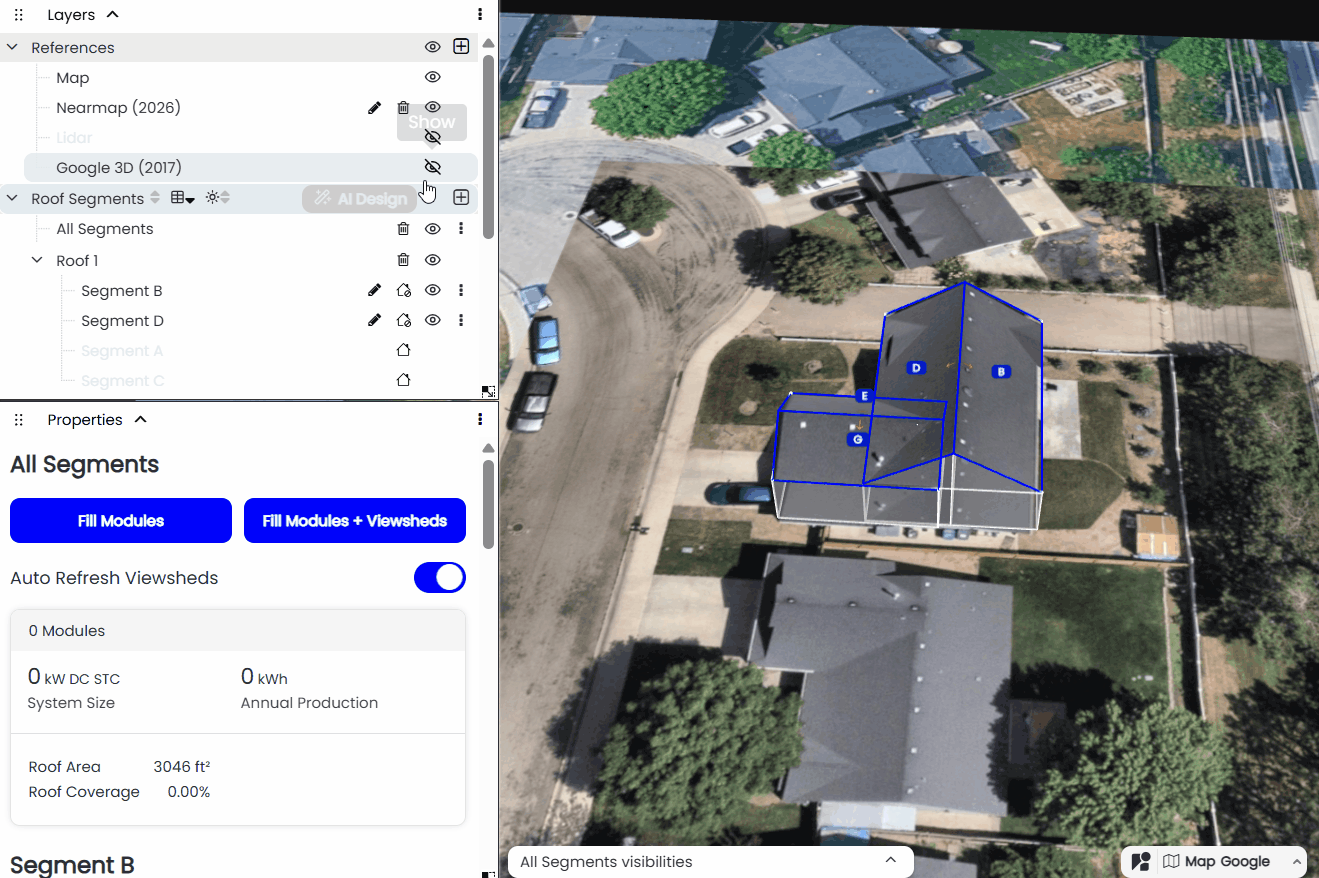1319x878 pixels.
Task: Click the Layers panel vertical scrollbar
Action: click(488, 147)
